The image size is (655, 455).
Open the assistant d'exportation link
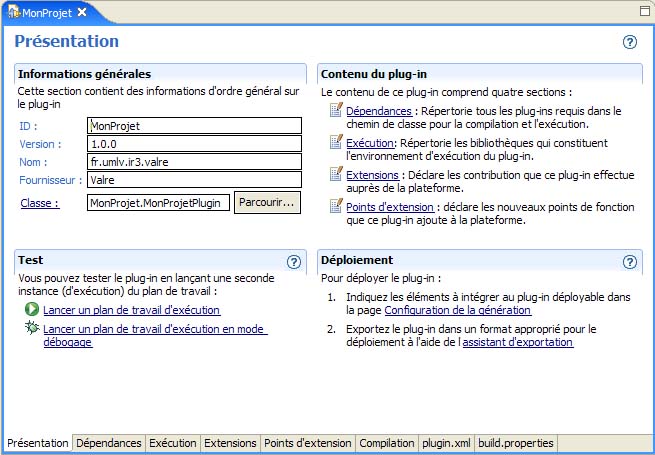point(517,342)
